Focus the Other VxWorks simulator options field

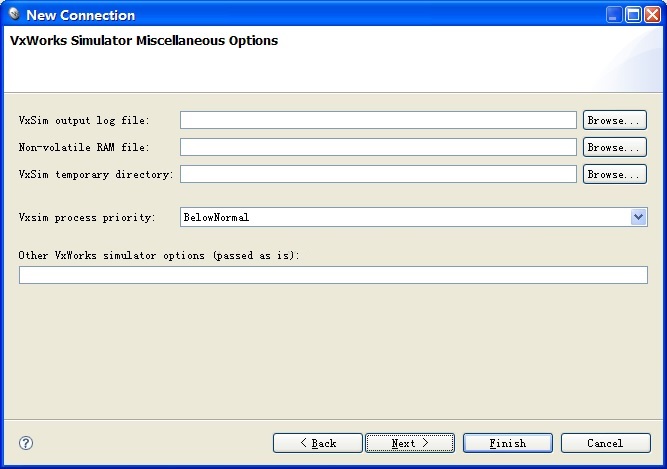click(333, 275)
